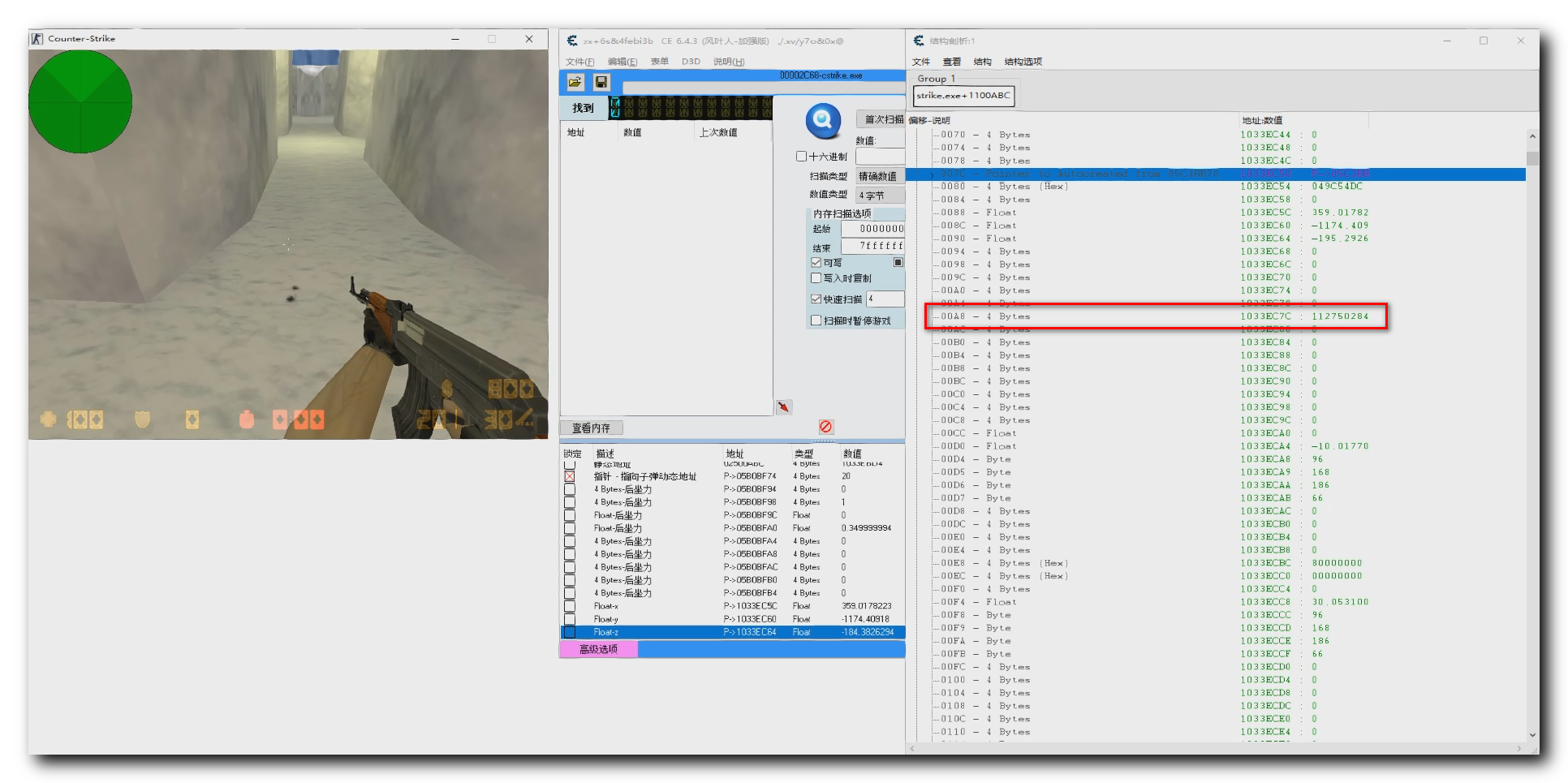
Task: Click the 高级选项 advanced options button
Action: point(599,649)
